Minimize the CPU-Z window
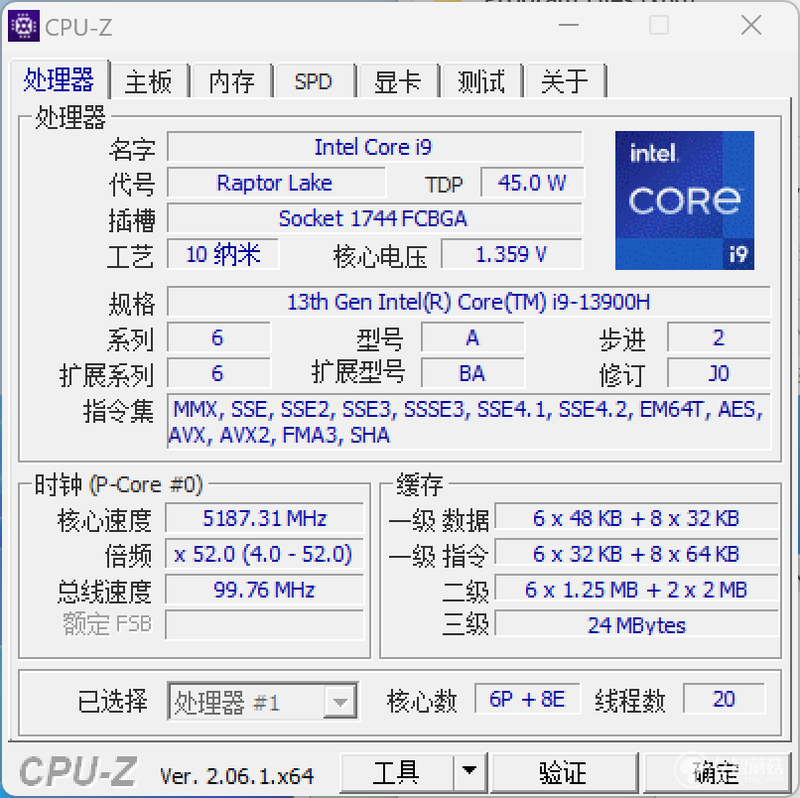 (x=568, y=24)
